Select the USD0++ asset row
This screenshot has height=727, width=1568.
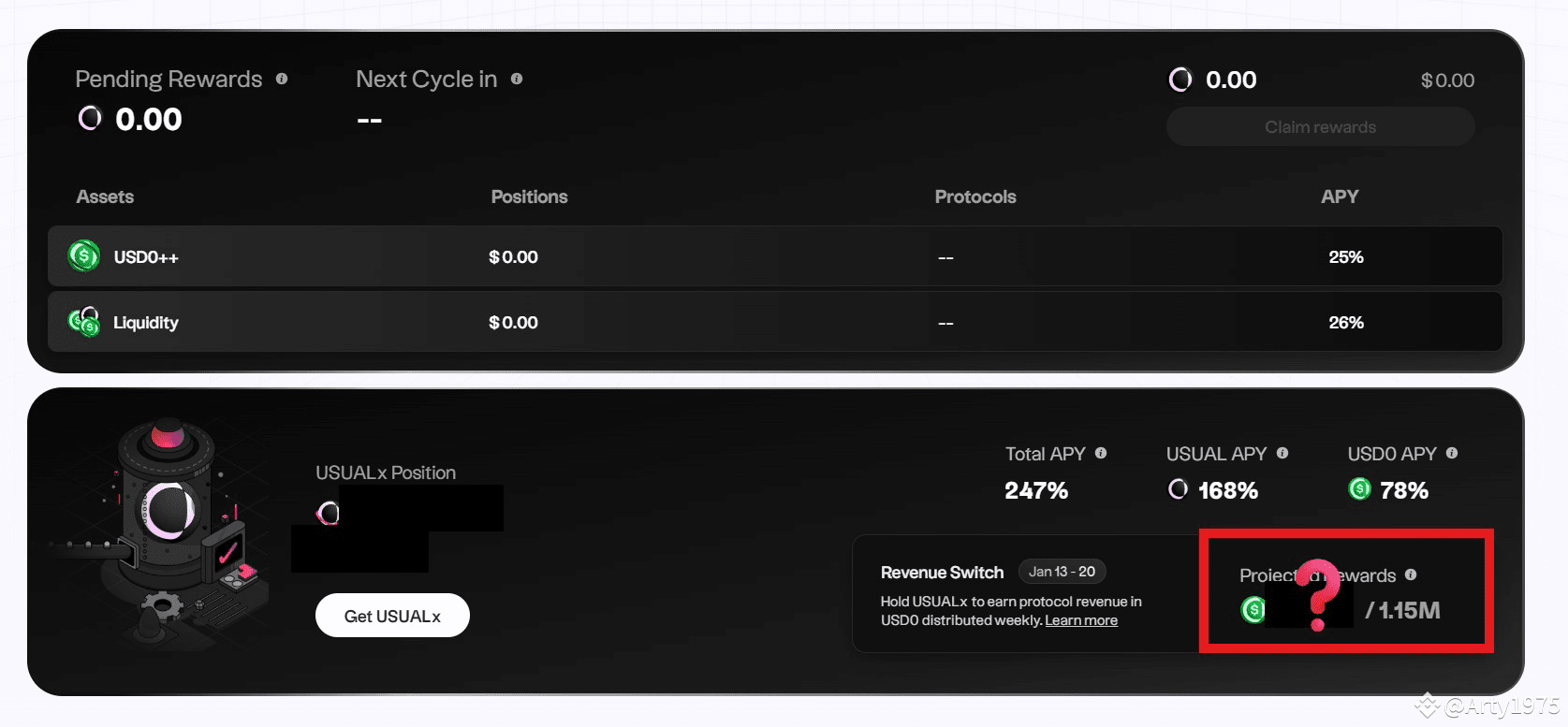tap(774, 256)
